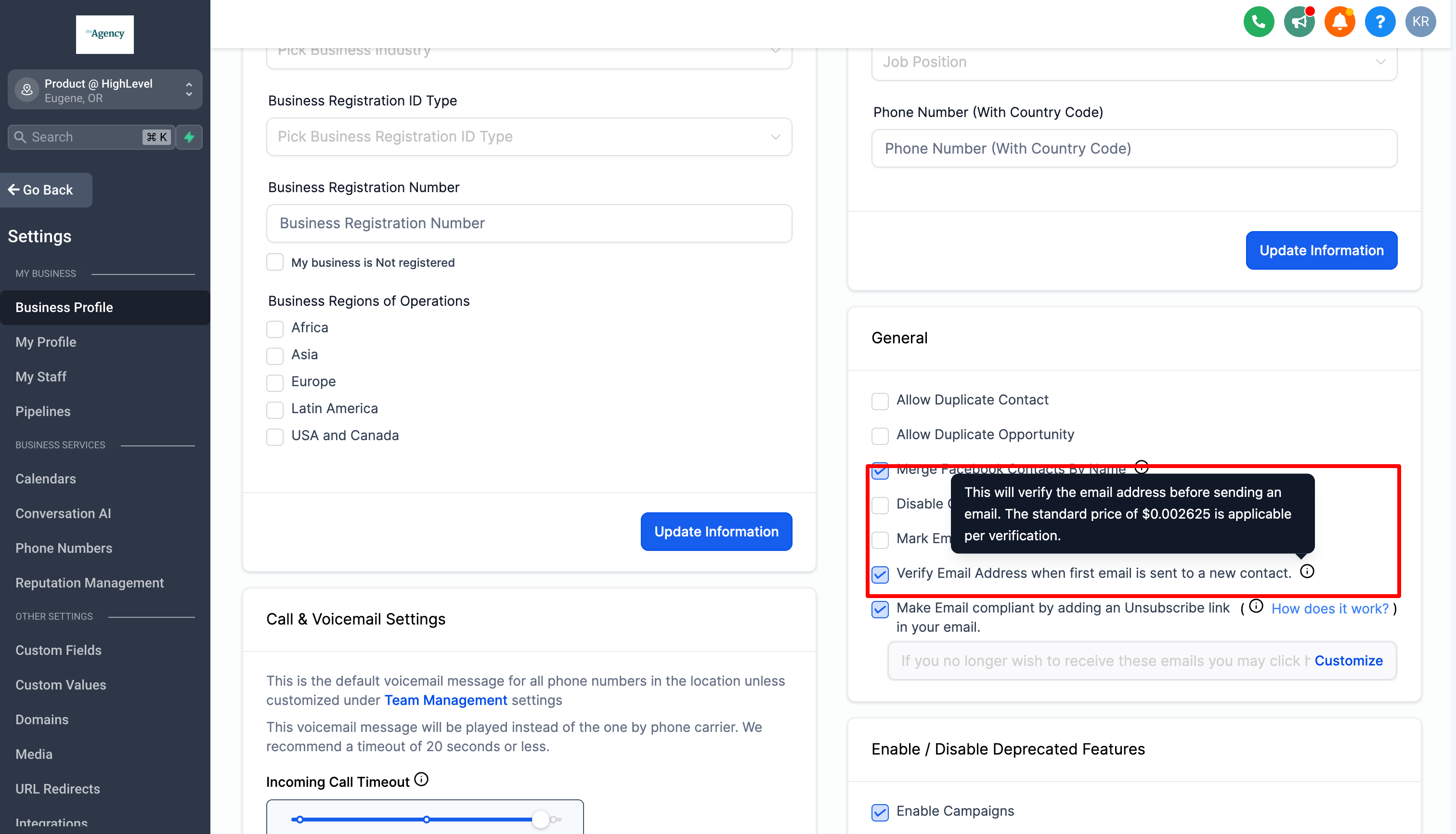The height and width of the screenshot is (834, 1456).
Task: Open the Product @ HighLevel account switcher
Action: click(105, 90)
